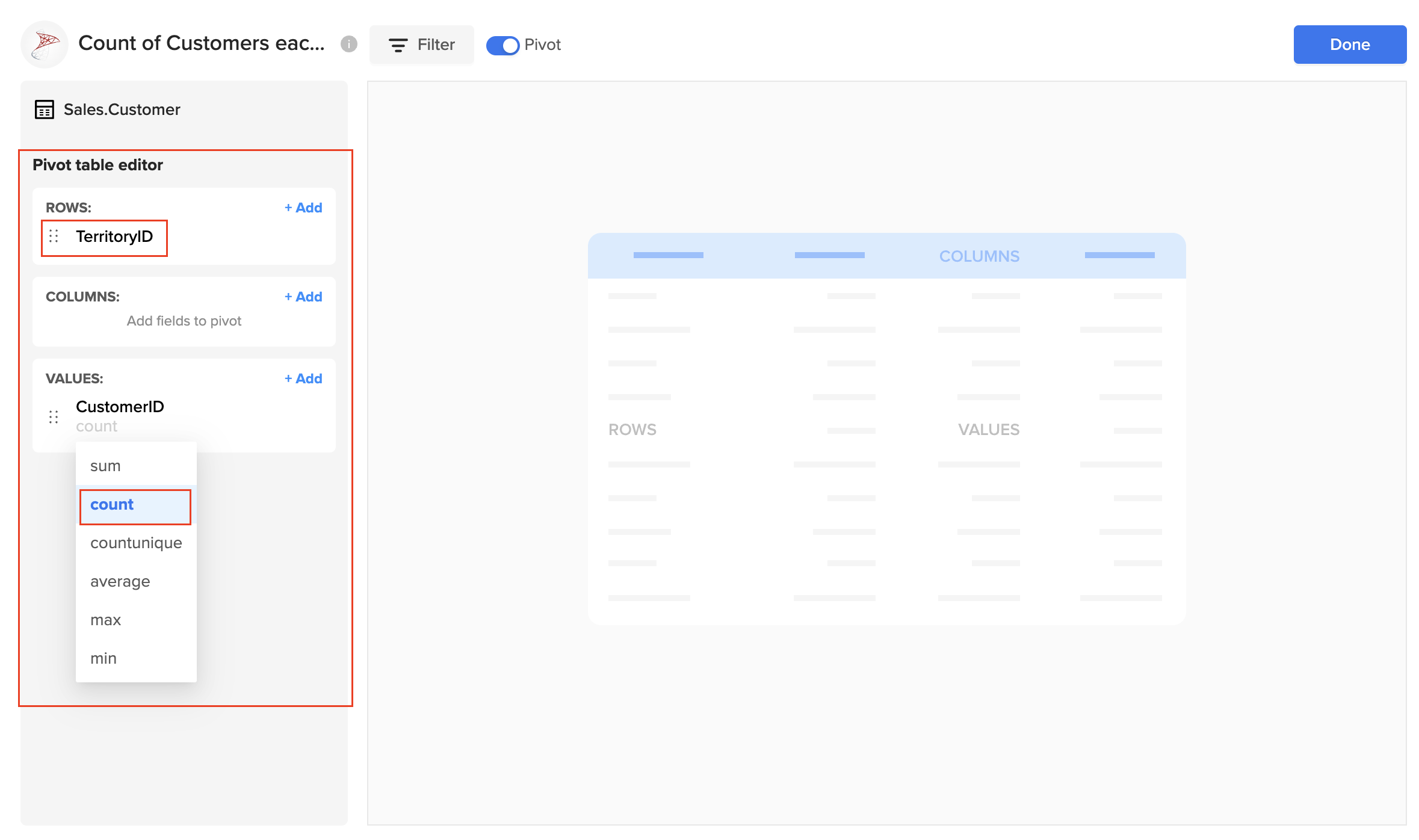Screen dimensions: 1419x840
Task: Disable the Pivot toggle switch
Action: pyautogui.click(x=502, y=45)
